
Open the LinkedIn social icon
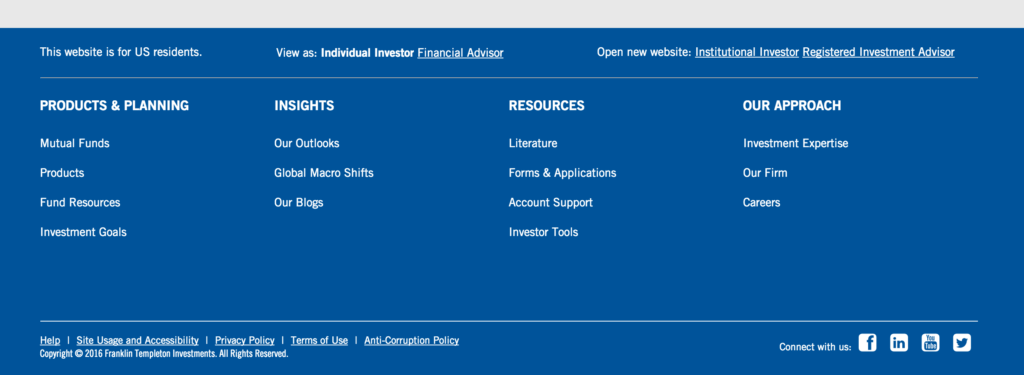click(x=899, y=342)
